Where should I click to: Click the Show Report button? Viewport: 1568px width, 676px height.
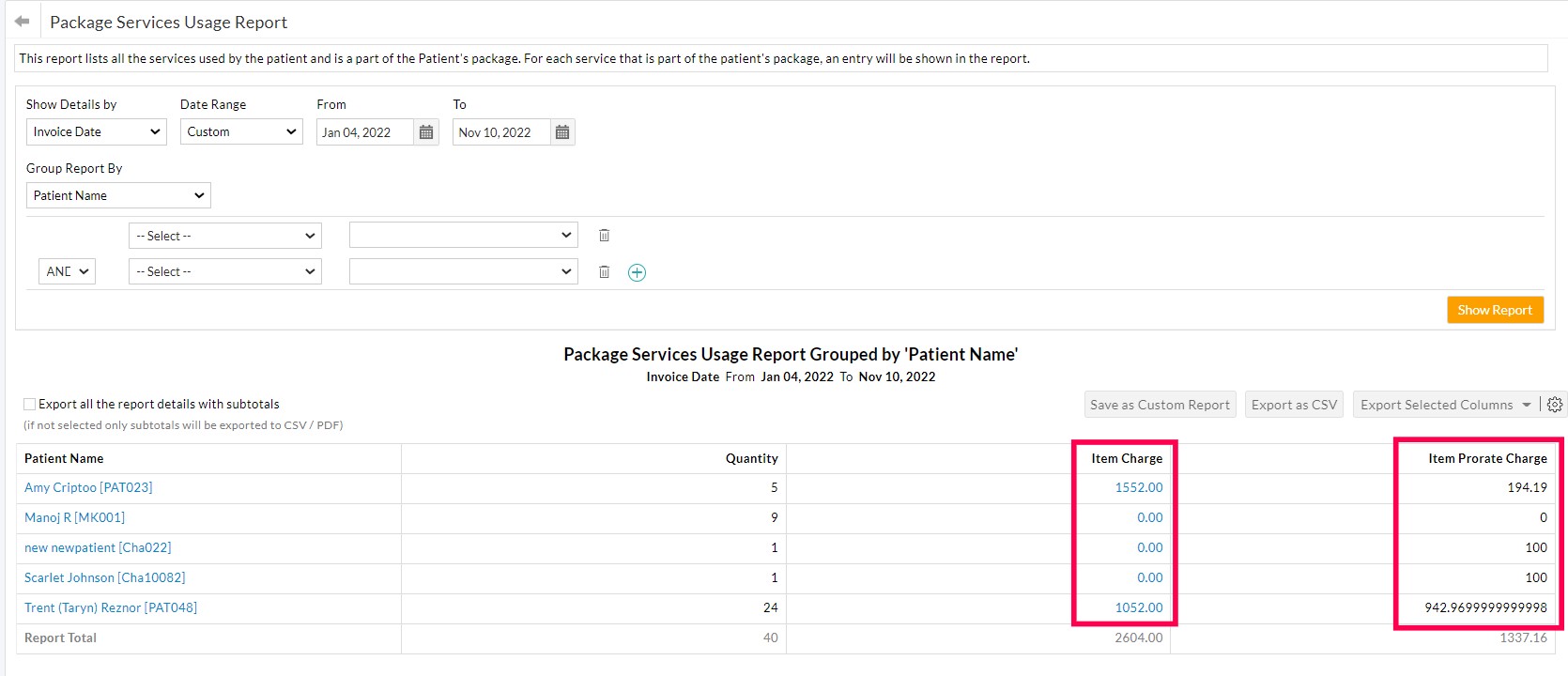(1495, 310)
